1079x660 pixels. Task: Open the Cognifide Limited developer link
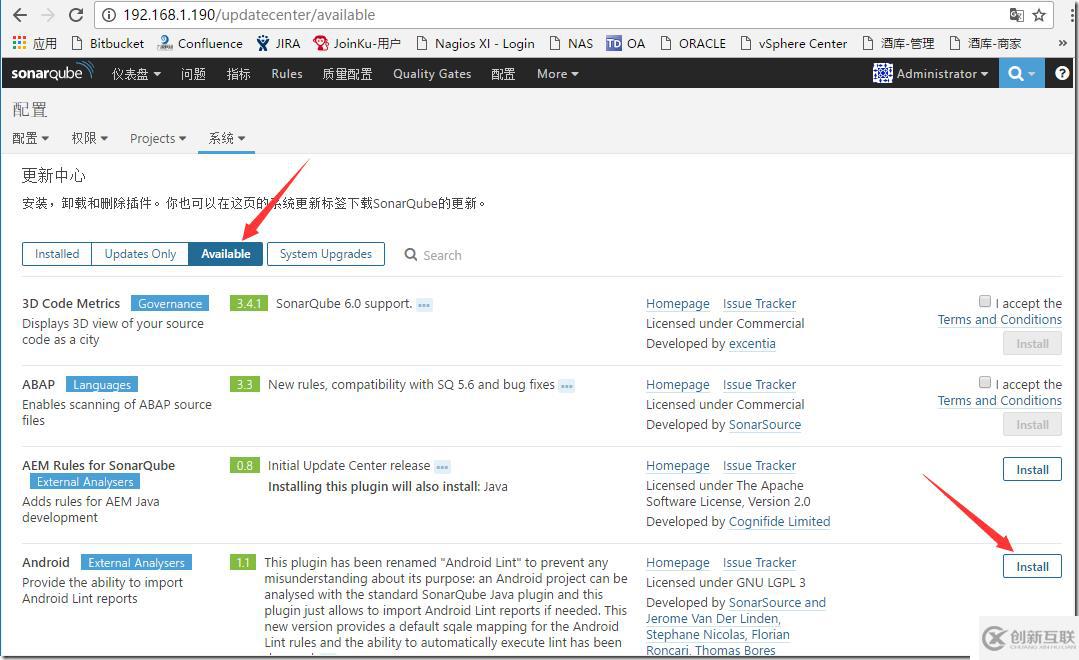pos(780,522)
